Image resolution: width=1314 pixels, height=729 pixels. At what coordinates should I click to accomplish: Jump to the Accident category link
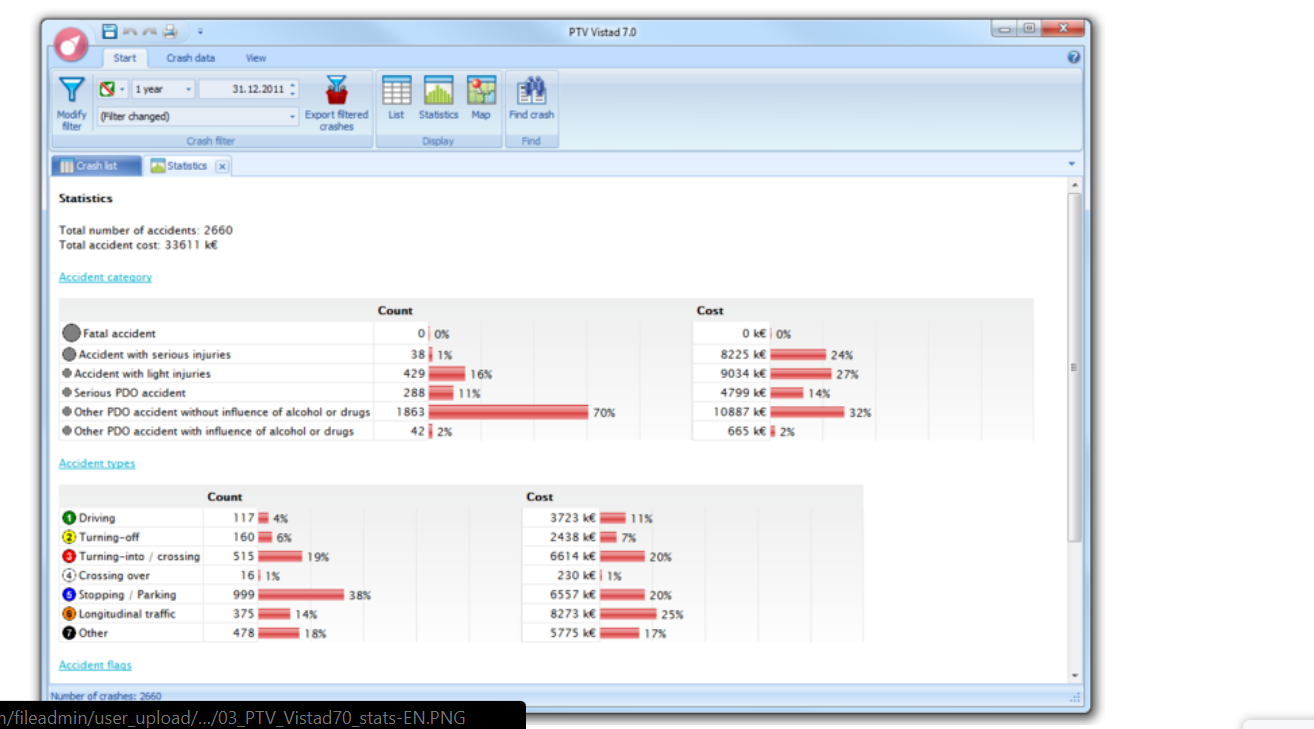(x=105, y=277)
